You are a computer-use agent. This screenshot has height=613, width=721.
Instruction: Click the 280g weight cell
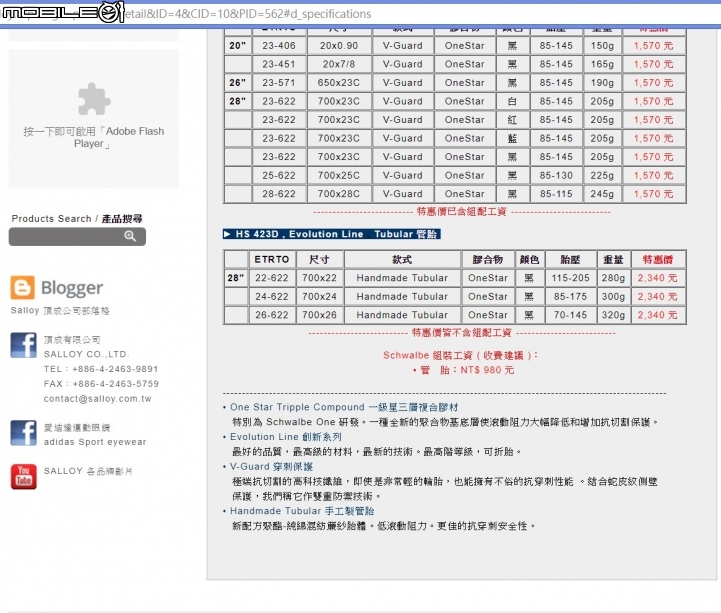[613, 278]
